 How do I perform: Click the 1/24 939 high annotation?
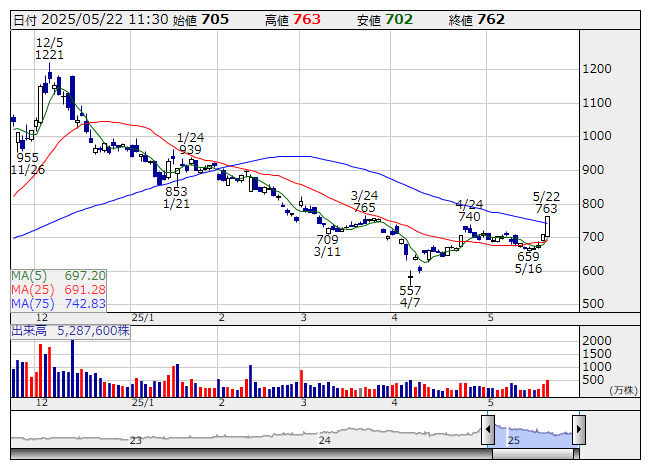(x=190, y=143)
